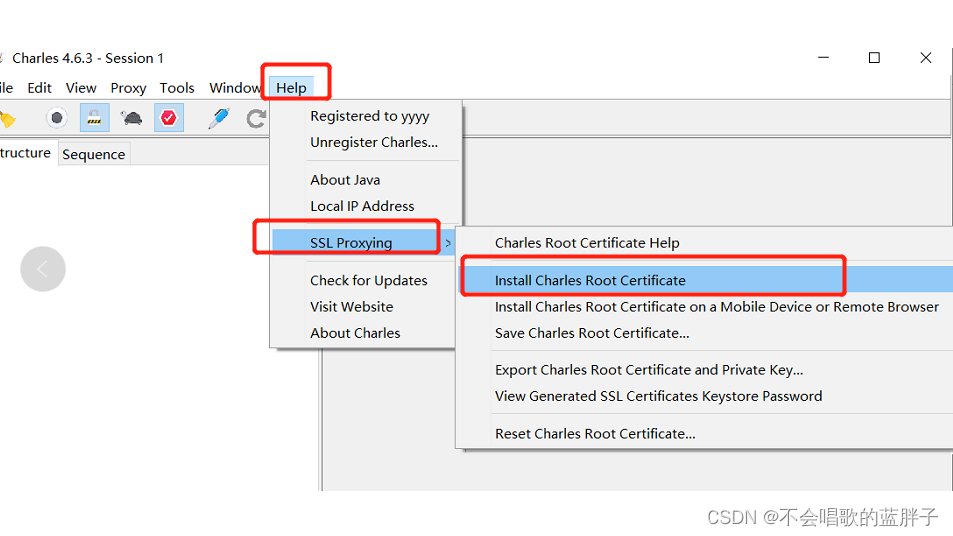Choose Export Charles Root Certificate and Private Key...
Screen dimensions: 953x536
click(x=649, y=370)
